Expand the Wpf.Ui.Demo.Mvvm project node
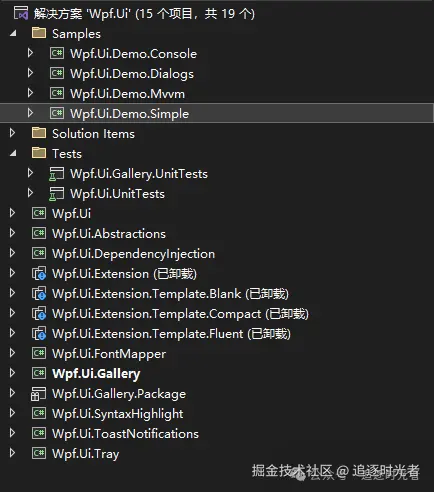Viewport: 434px width, 492px height. pos(30,93)
